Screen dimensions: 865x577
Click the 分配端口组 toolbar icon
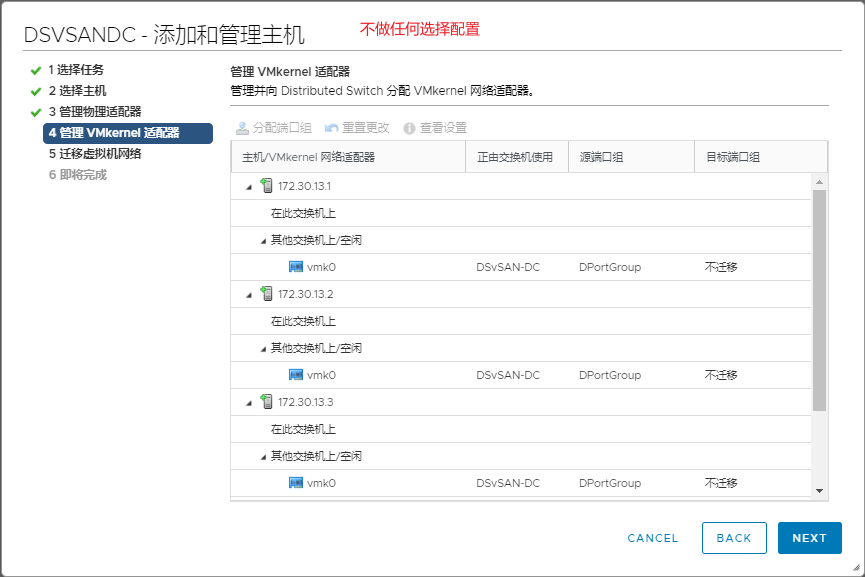(x=242, y=128)
